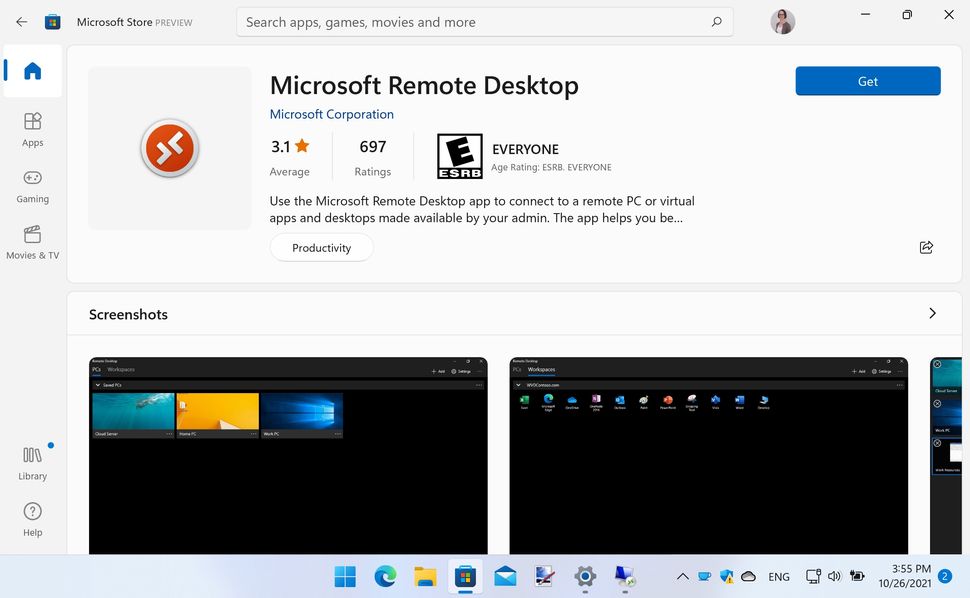
Task: Switch the ENG input language
Action: (779, 576)
